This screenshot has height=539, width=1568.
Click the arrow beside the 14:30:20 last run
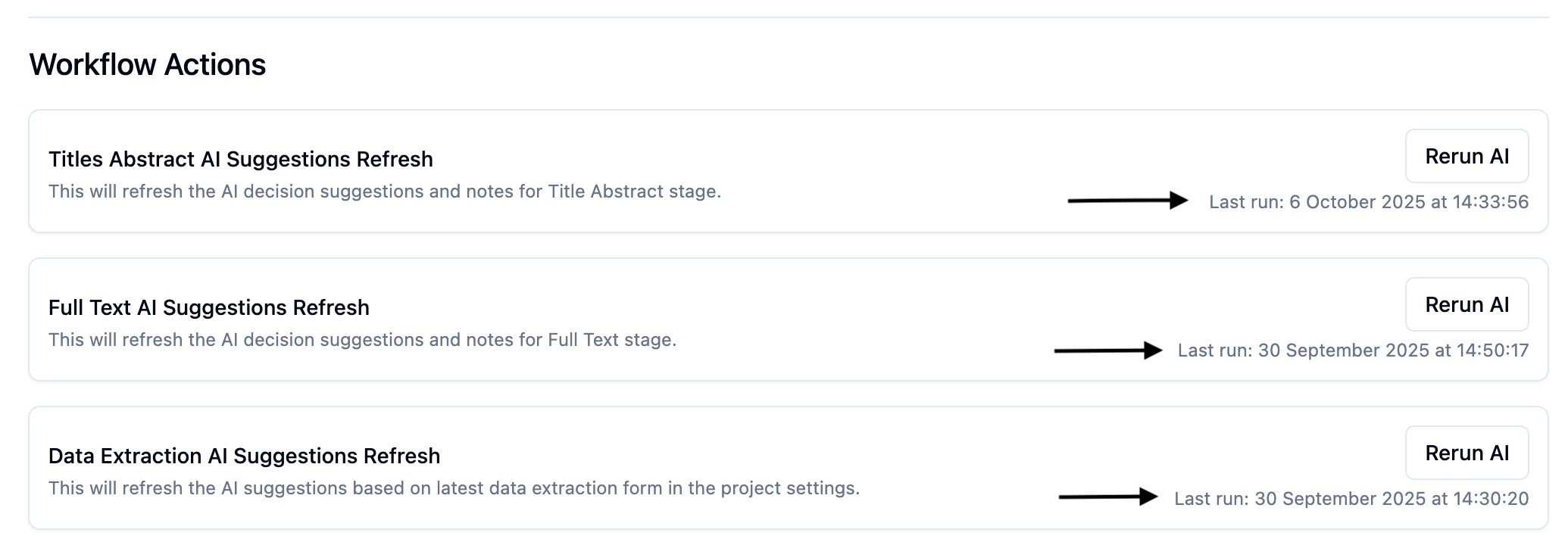[1108, 497]
